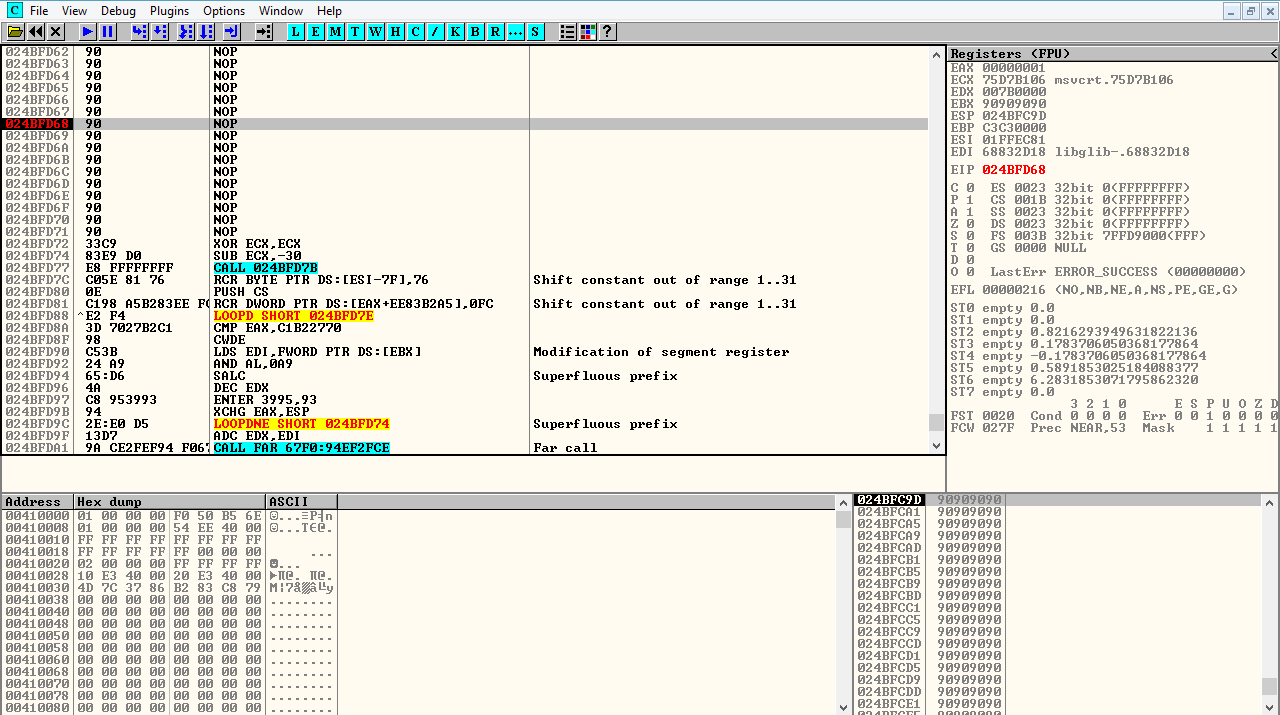
Task: Click the disassembly pane vertical scrollbar thumb
Action: 936,422
